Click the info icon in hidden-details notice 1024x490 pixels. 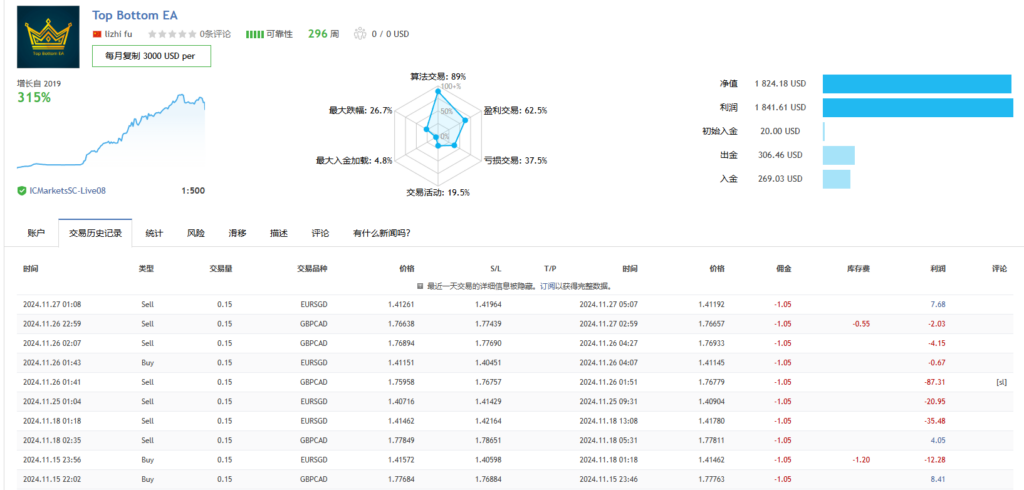[420, 285]
